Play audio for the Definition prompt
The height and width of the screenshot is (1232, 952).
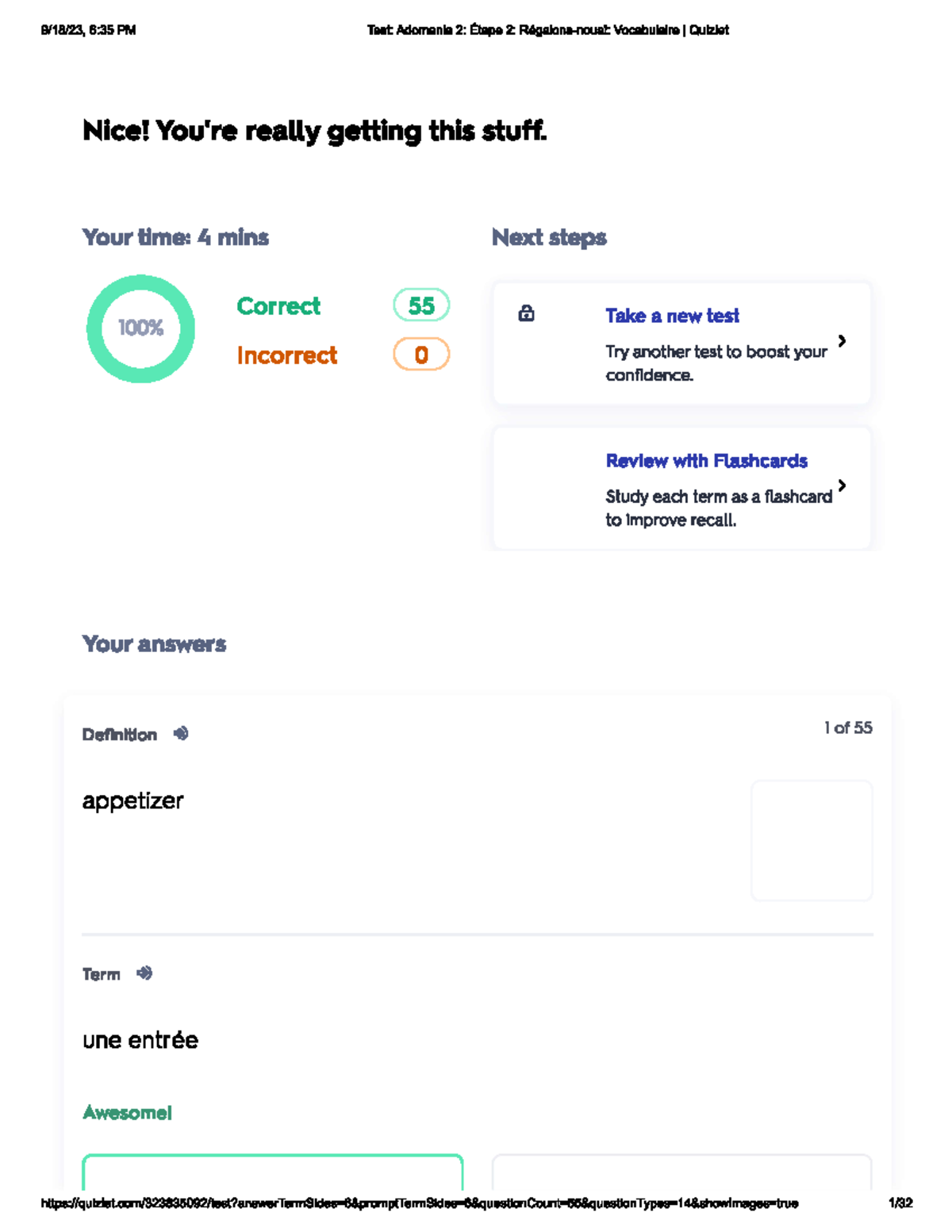click(x=181, y=734)
